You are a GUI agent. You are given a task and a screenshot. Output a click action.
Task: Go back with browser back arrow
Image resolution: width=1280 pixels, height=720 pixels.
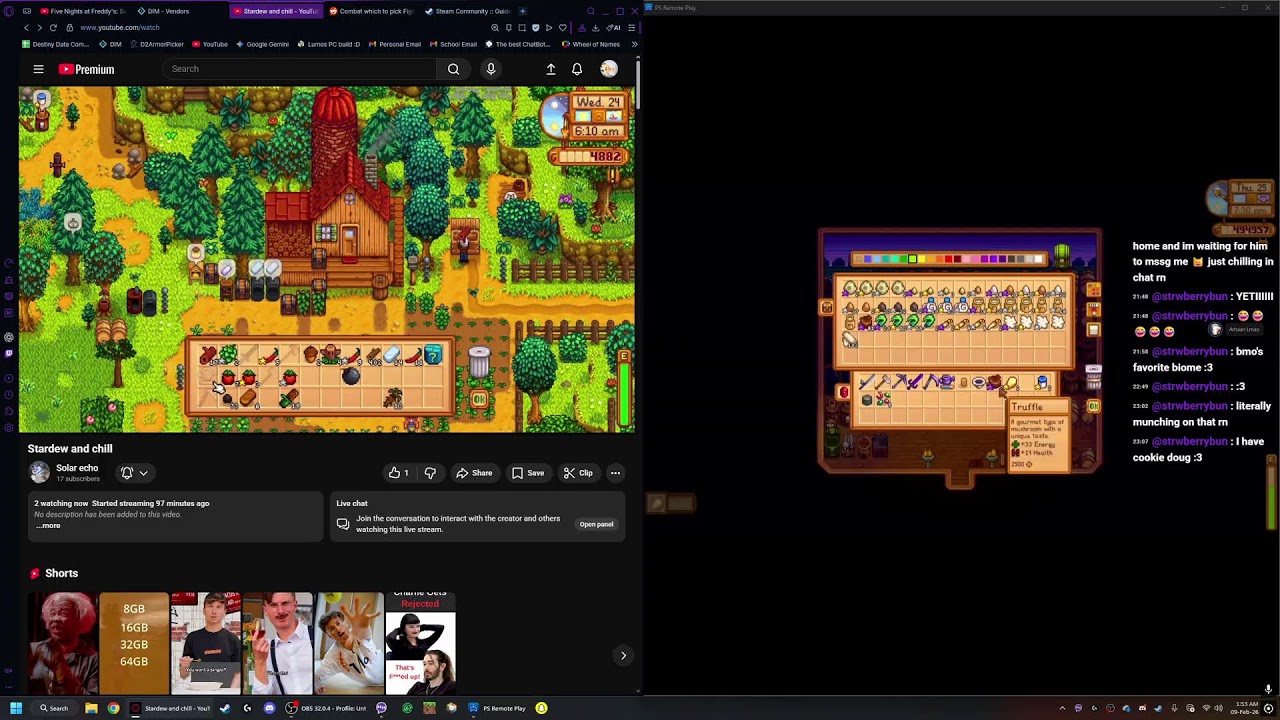[26, 27]
